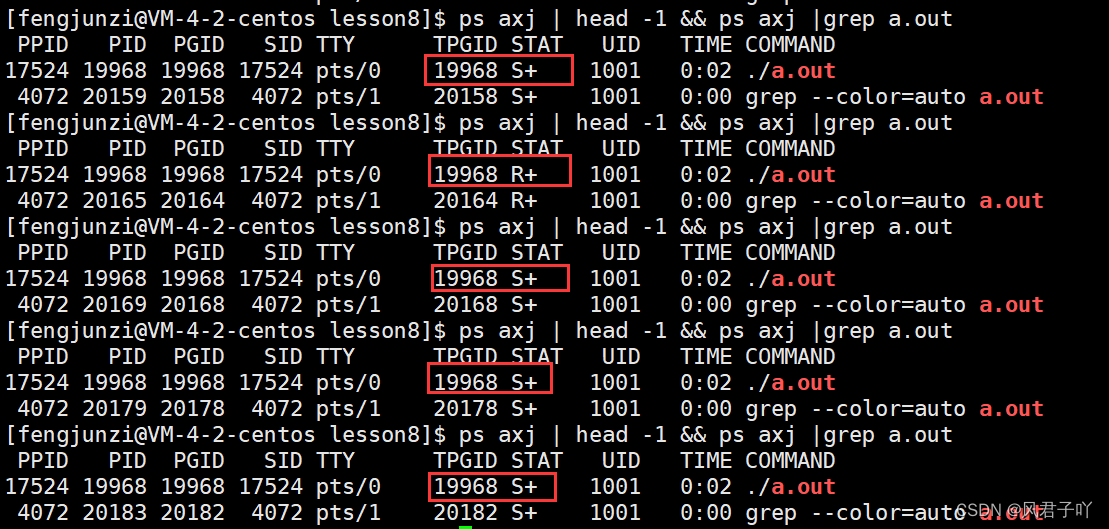Click S+ status on the PID 20179 row
Image resolution: width=1109 pixels, height=529 pixels.
pyautogui.click(x=524, y=409)
